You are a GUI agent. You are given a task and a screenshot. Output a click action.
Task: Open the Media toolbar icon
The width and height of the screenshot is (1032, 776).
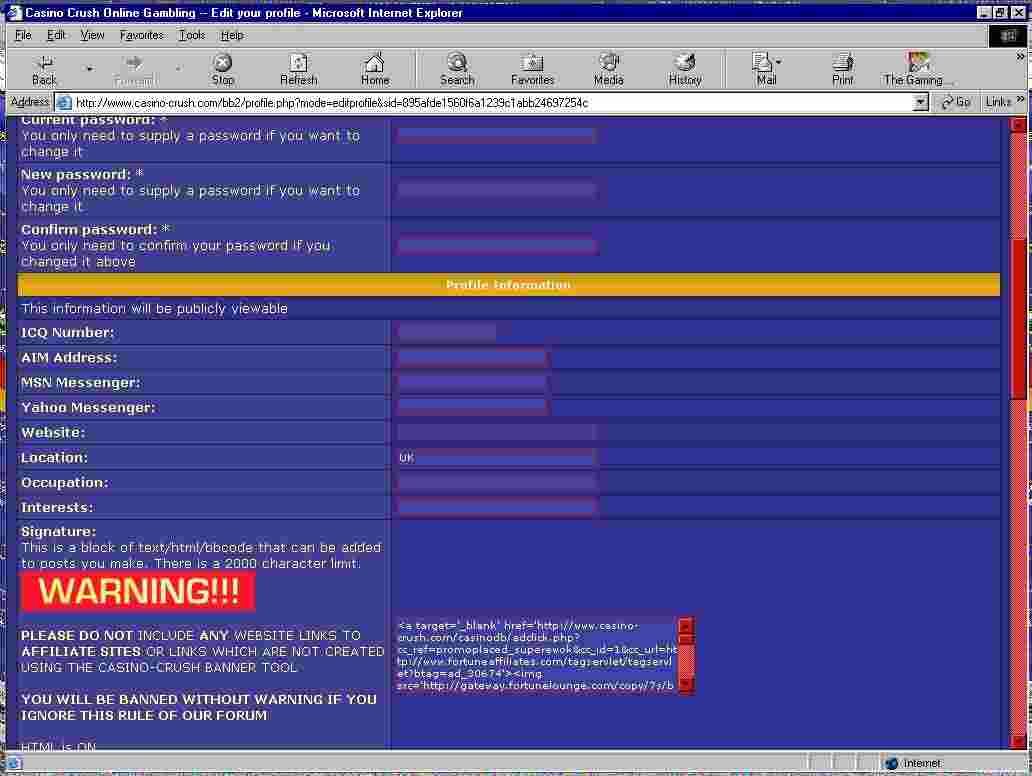(608, 64)
